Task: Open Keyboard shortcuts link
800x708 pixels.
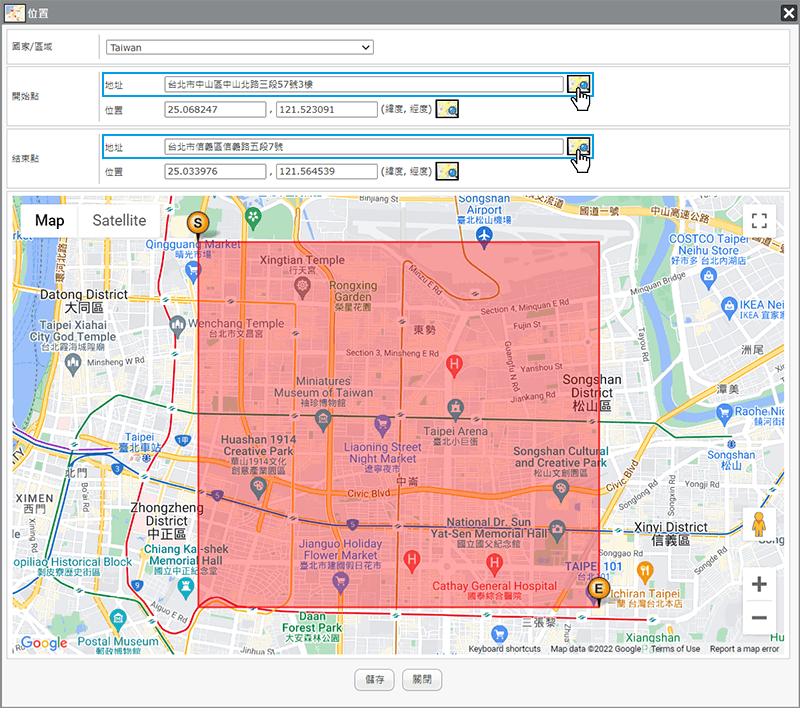Action: click(x=505, y=649)
